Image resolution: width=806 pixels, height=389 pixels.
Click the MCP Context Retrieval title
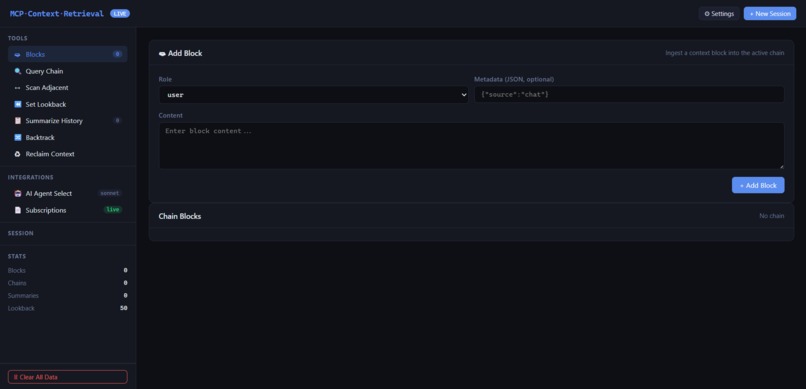57,14
